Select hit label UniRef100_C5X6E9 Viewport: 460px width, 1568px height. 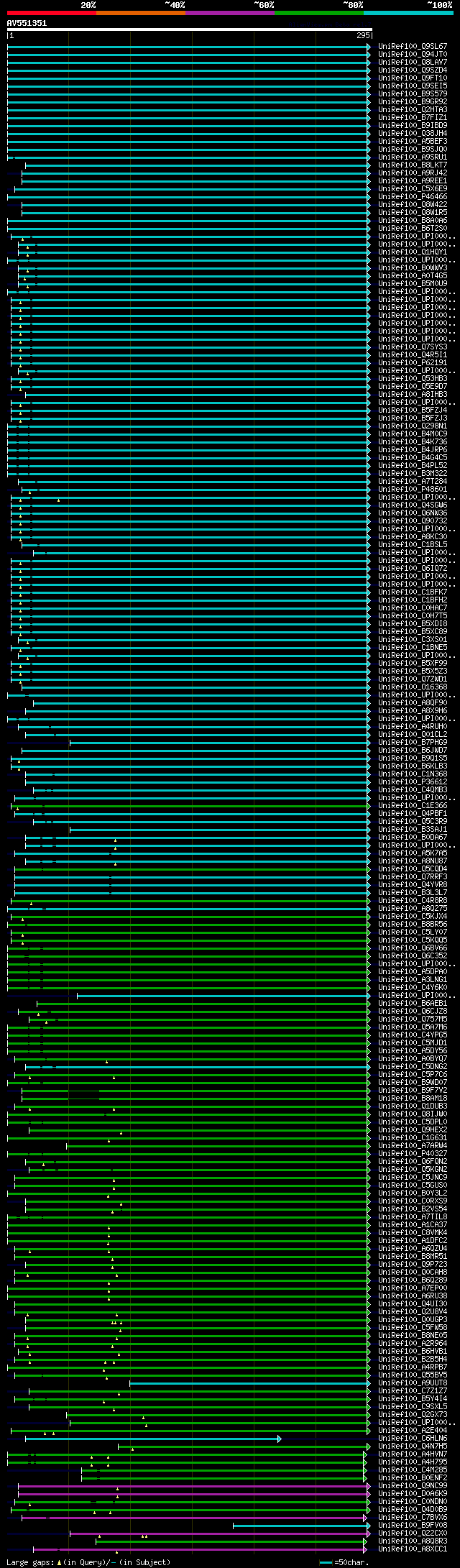tap(413, 189)
